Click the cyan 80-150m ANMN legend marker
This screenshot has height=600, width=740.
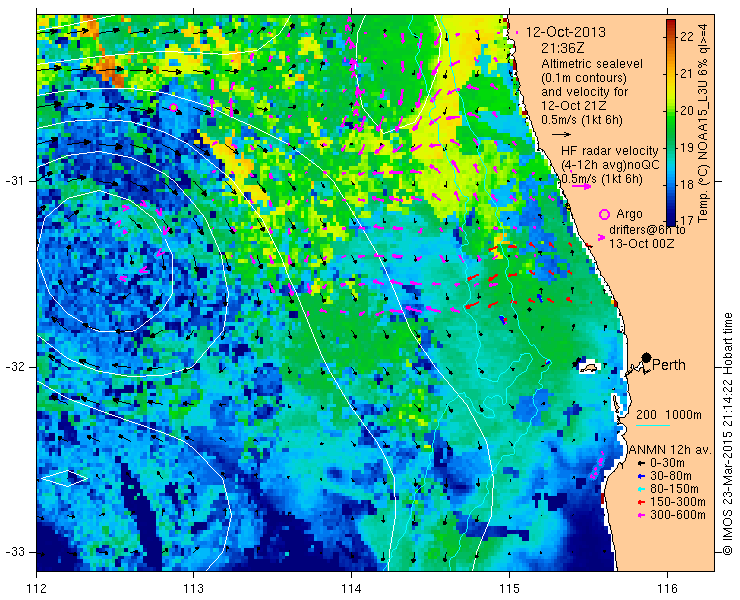coord(640,490)
